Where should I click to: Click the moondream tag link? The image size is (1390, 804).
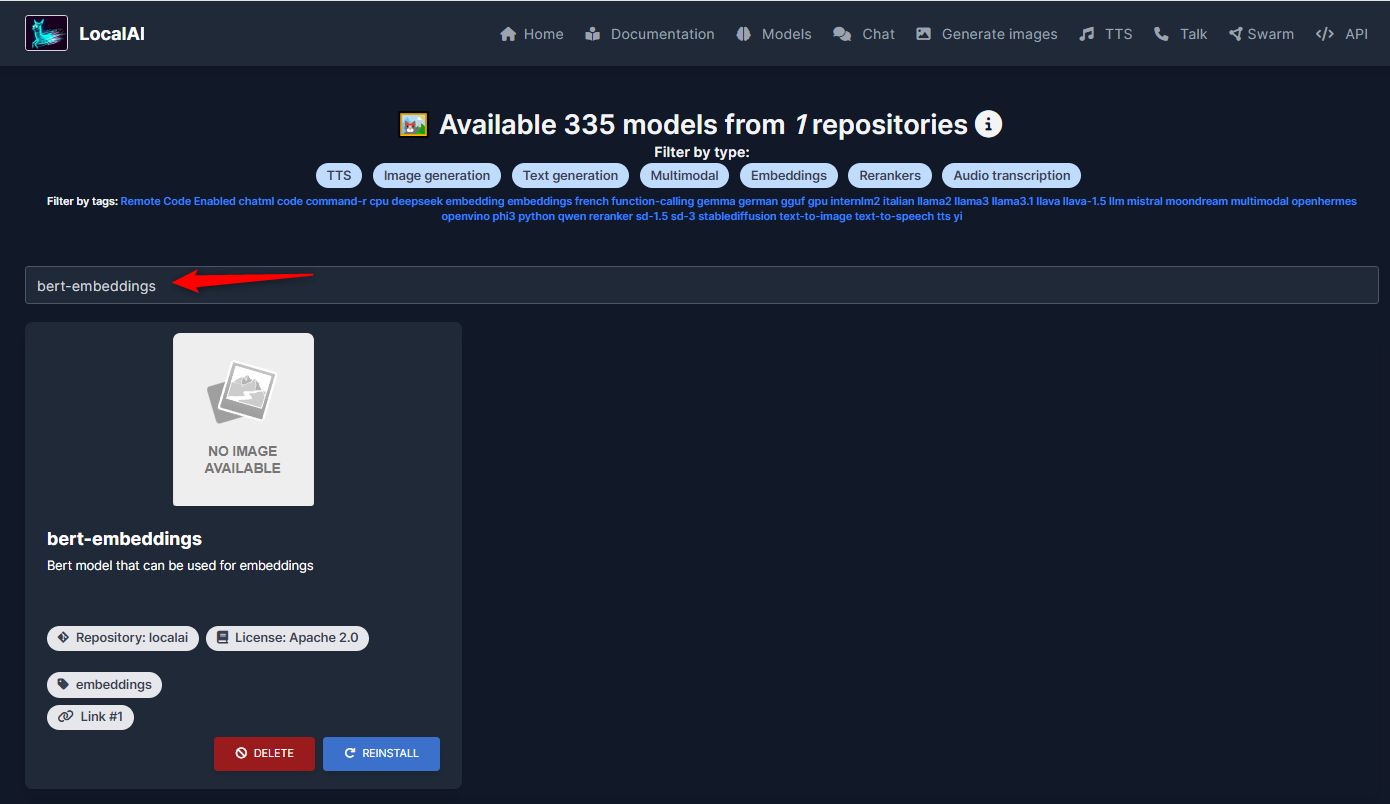pyautogui.click(x=1197, y=201)
